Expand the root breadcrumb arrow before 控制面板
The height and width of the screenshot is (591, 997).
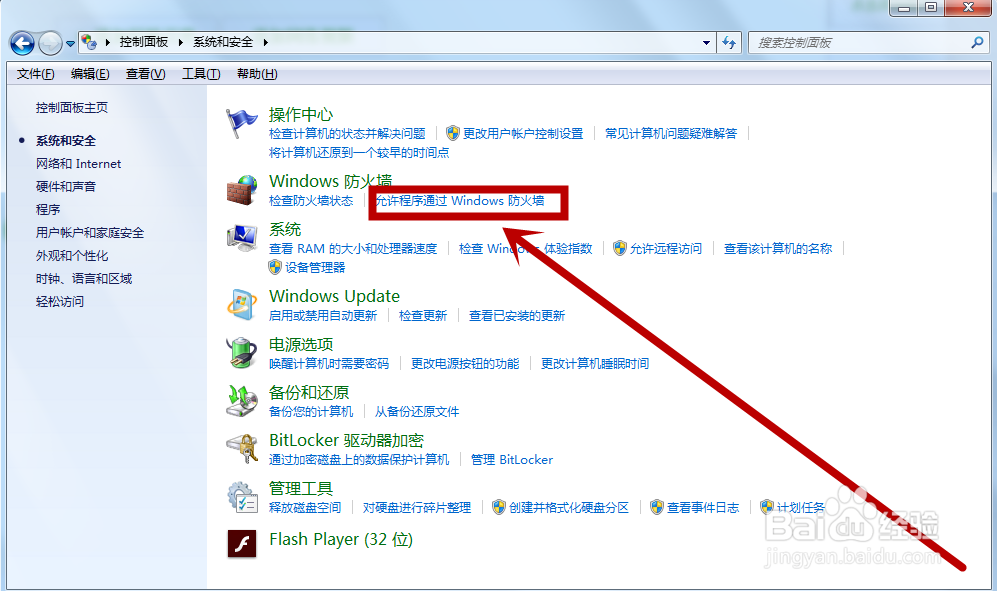(107, 42)
